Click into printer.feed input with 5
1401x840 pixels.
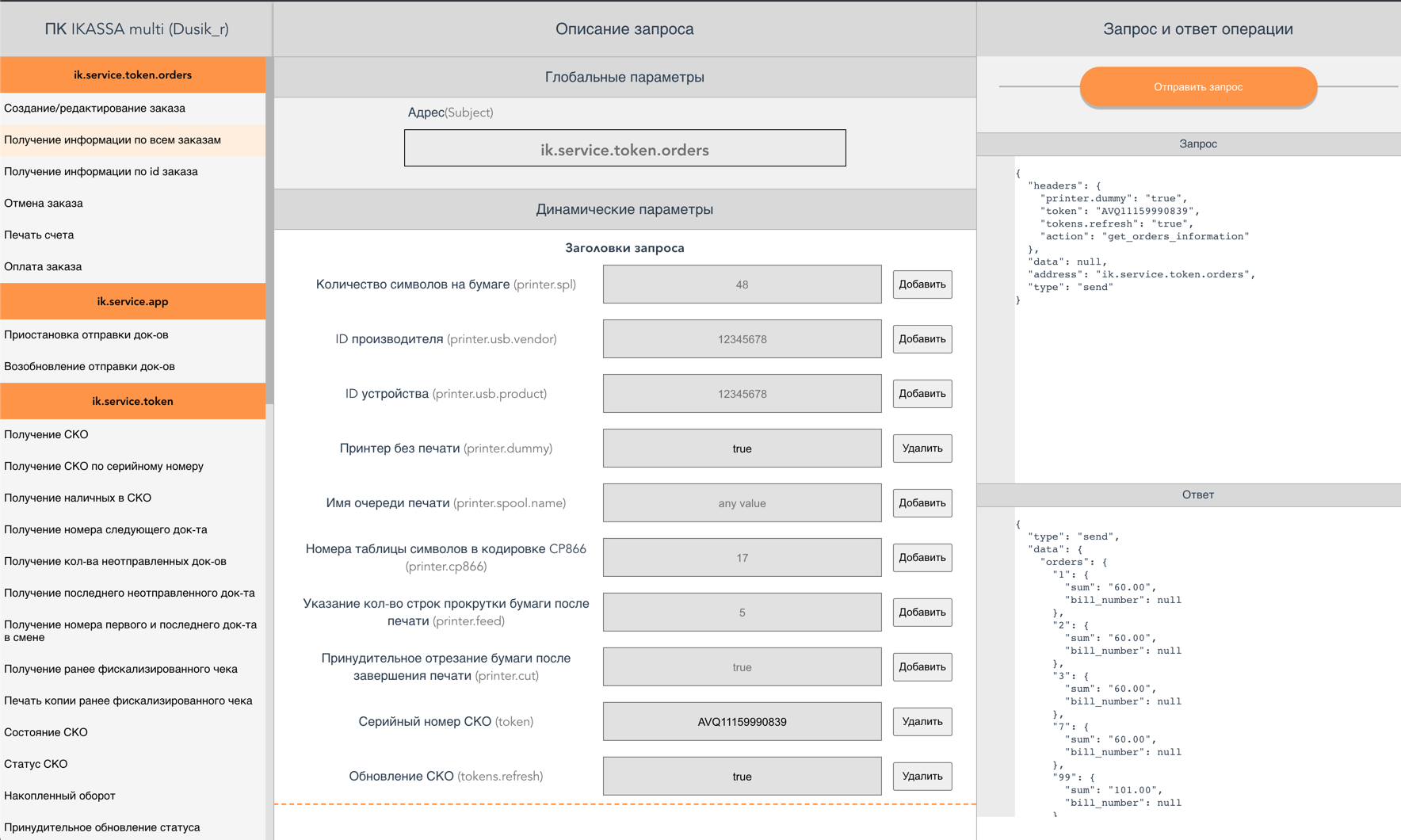tap(742, 613)
